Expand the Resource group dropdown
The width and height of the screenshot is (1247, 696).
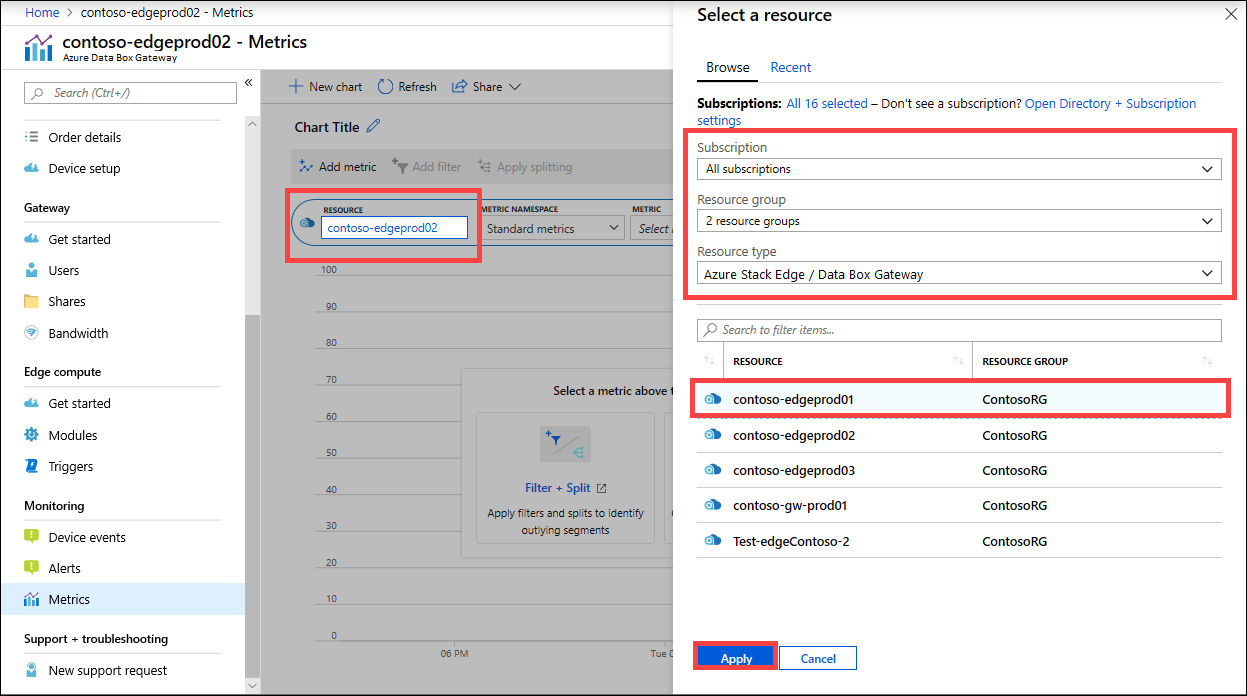[x=958, y=221]
